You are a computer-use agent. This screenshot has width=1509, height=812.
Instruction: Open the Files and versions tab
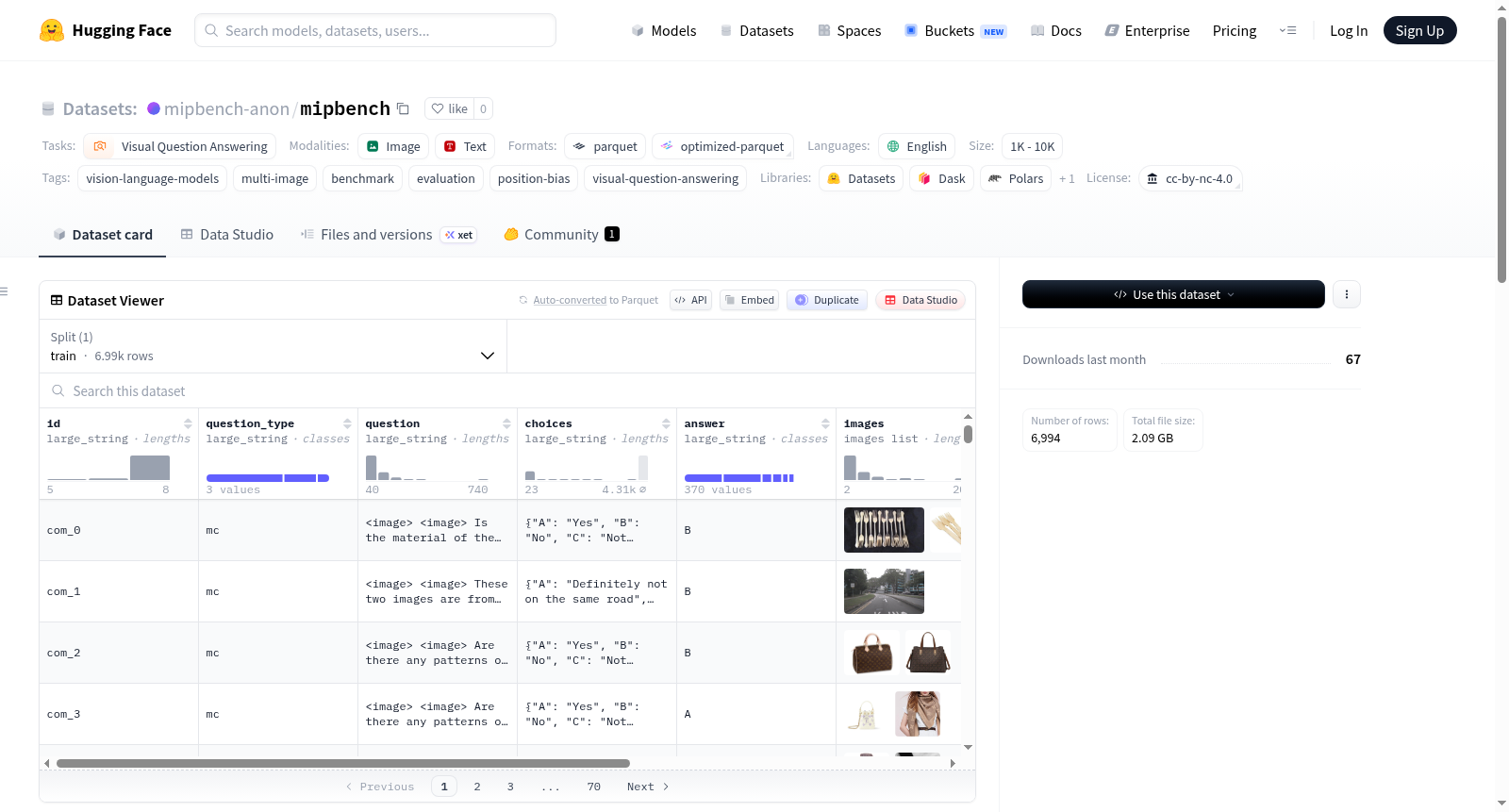point(389,235)
